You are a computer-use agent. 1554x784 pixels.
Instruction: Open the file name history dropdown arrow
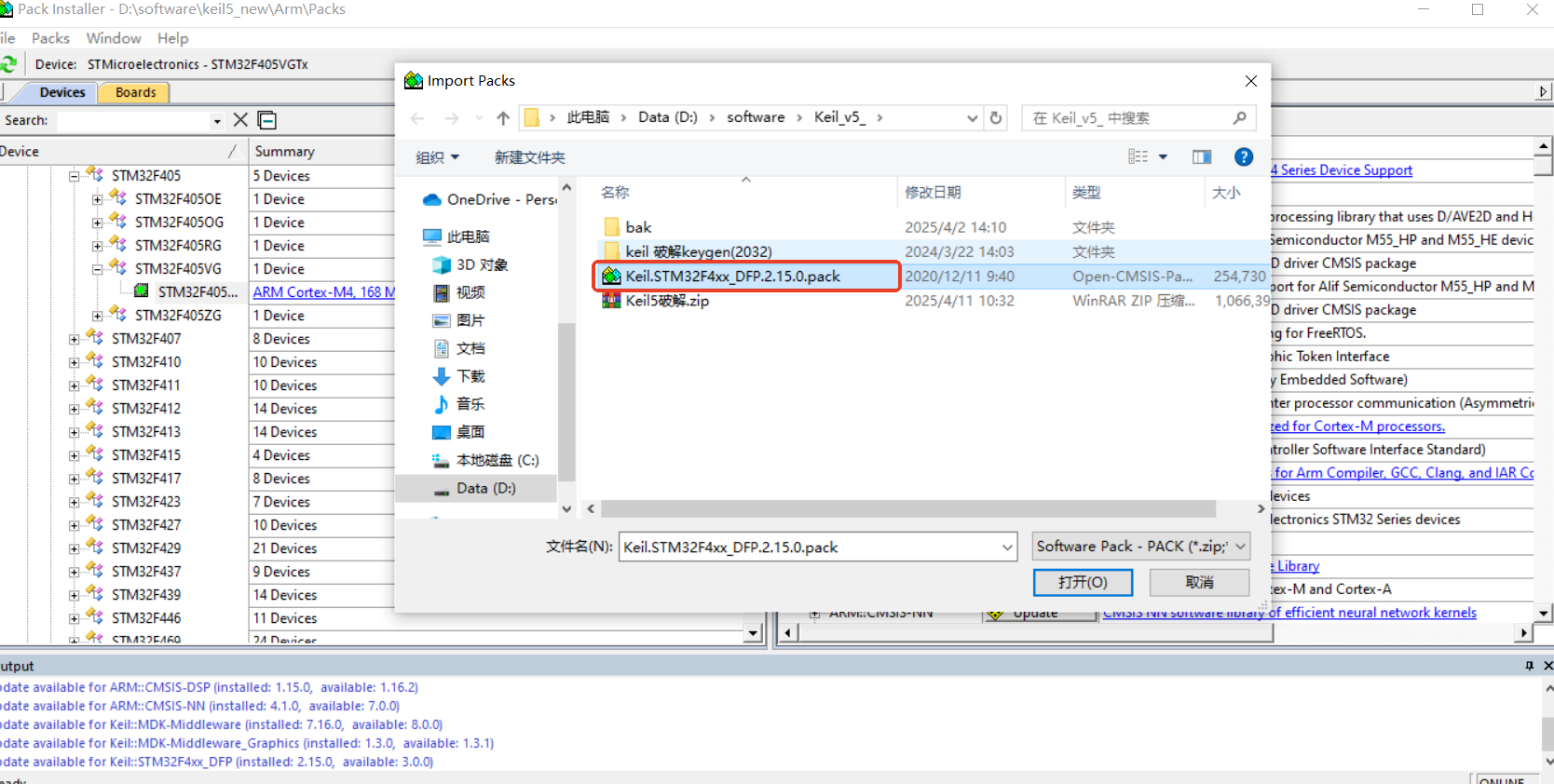pos(1007,547)
